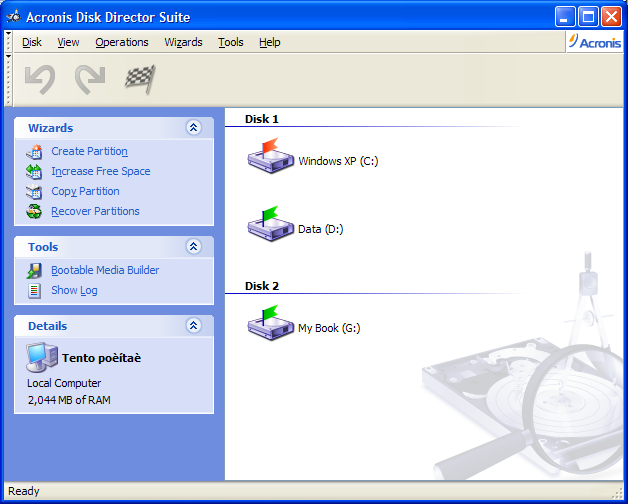The height and width of the screenshot is (504, 628).
Task: Close the Acronis Disk Director window
Action: pyautogui.click(x=612, y=17)
